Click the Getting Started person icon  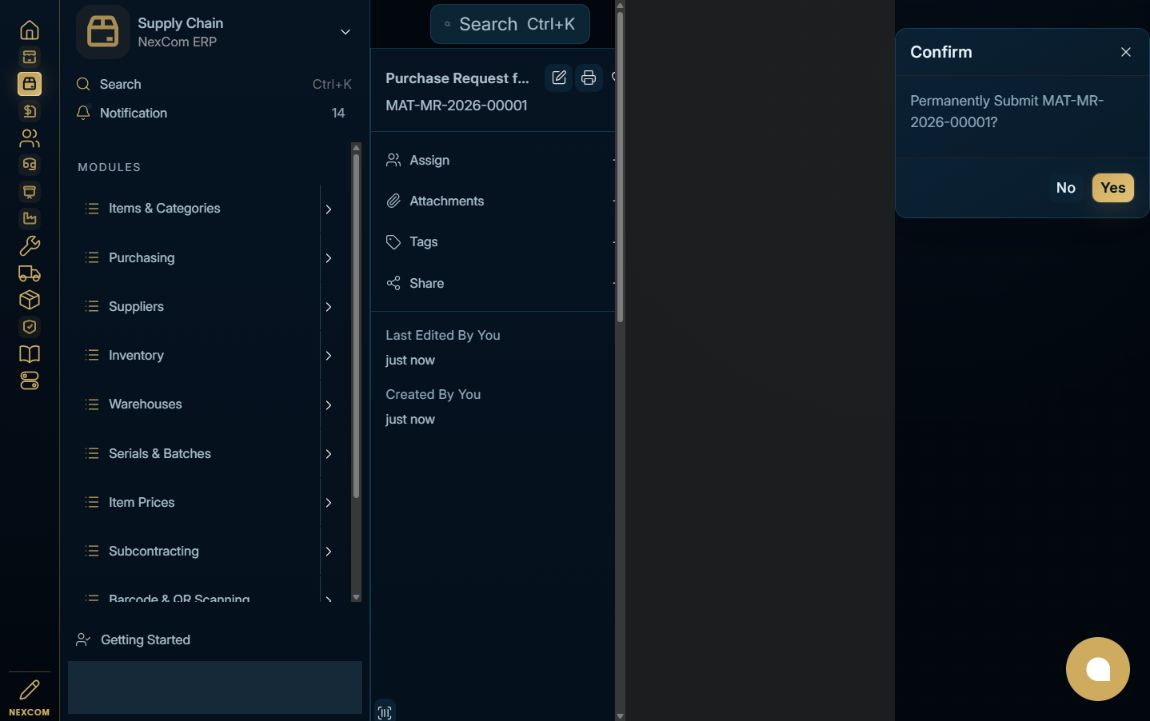click(83, 640)
